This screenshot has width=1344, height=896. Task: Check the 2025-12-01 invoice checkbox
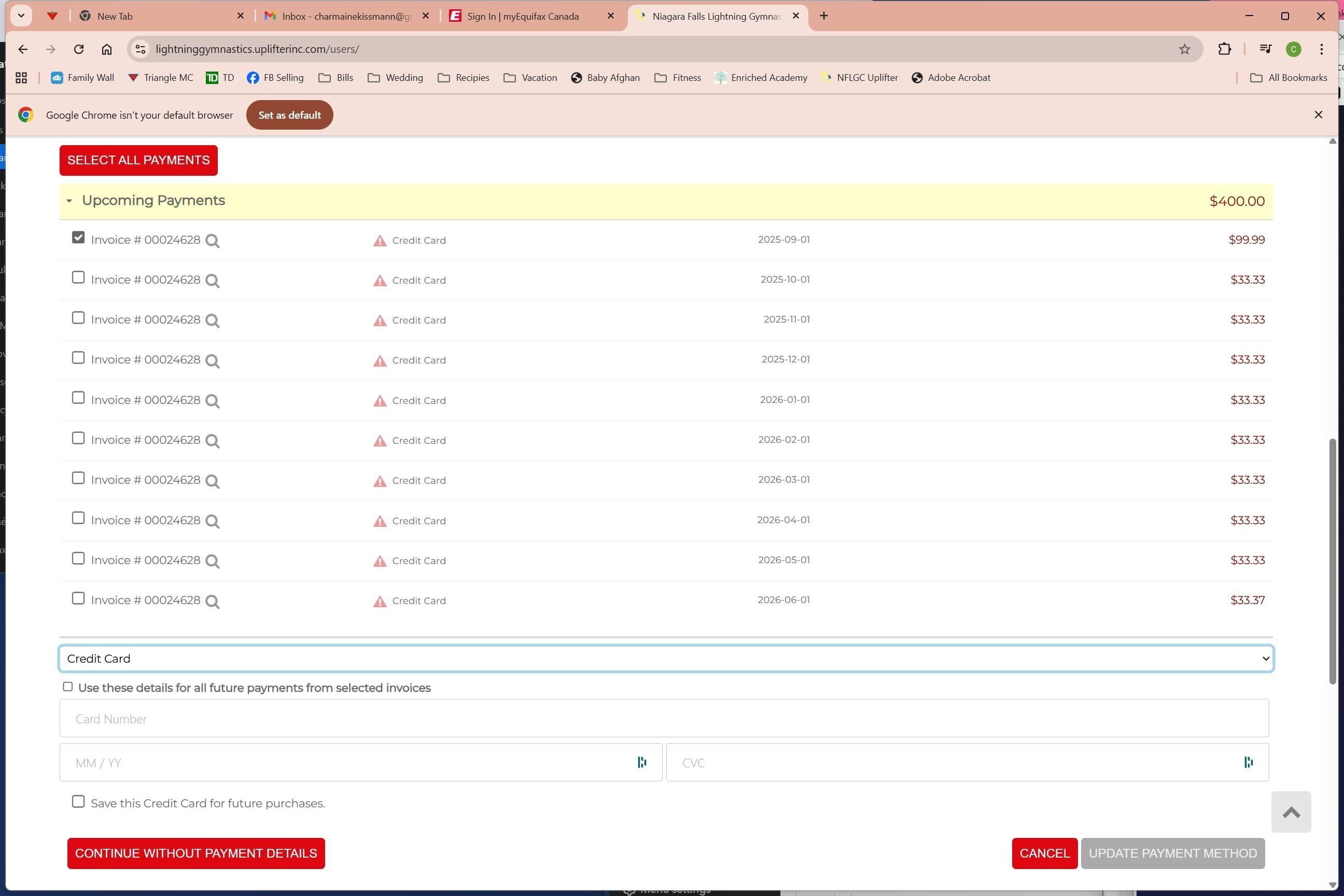tap(78, 358)
